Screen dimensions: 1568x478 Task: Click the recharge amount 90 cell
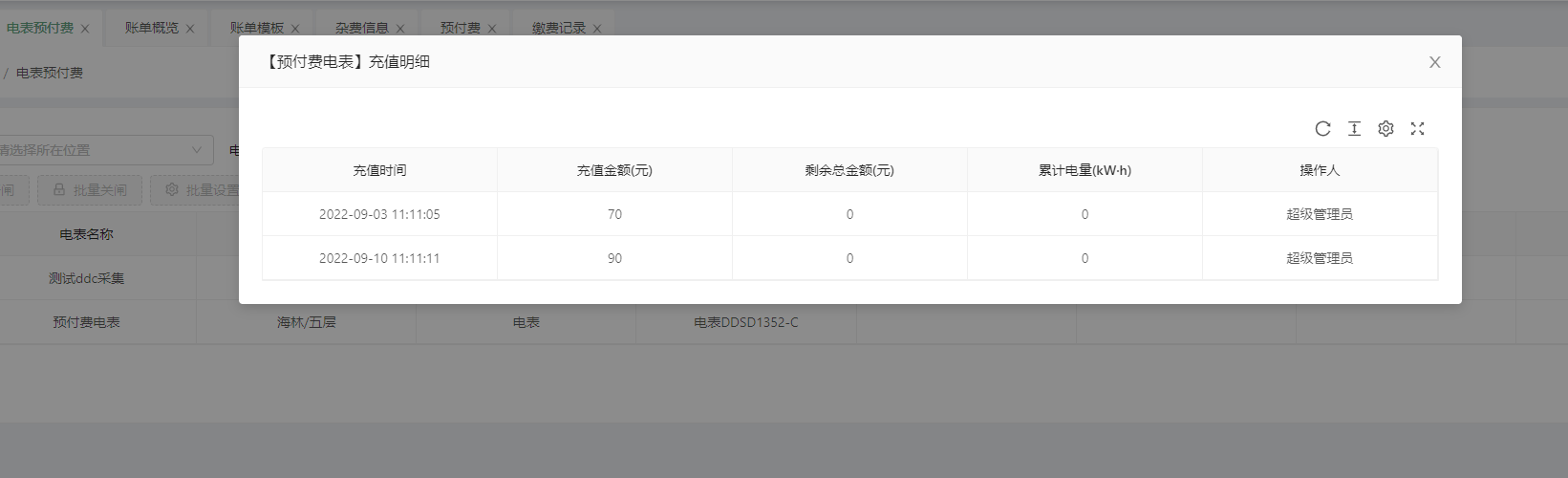[x=614, y=258]
